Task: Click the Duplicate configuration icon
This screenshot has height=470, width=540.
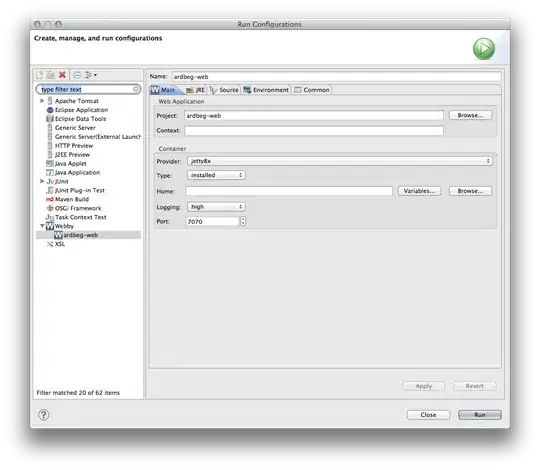Action: pos(51,75)
